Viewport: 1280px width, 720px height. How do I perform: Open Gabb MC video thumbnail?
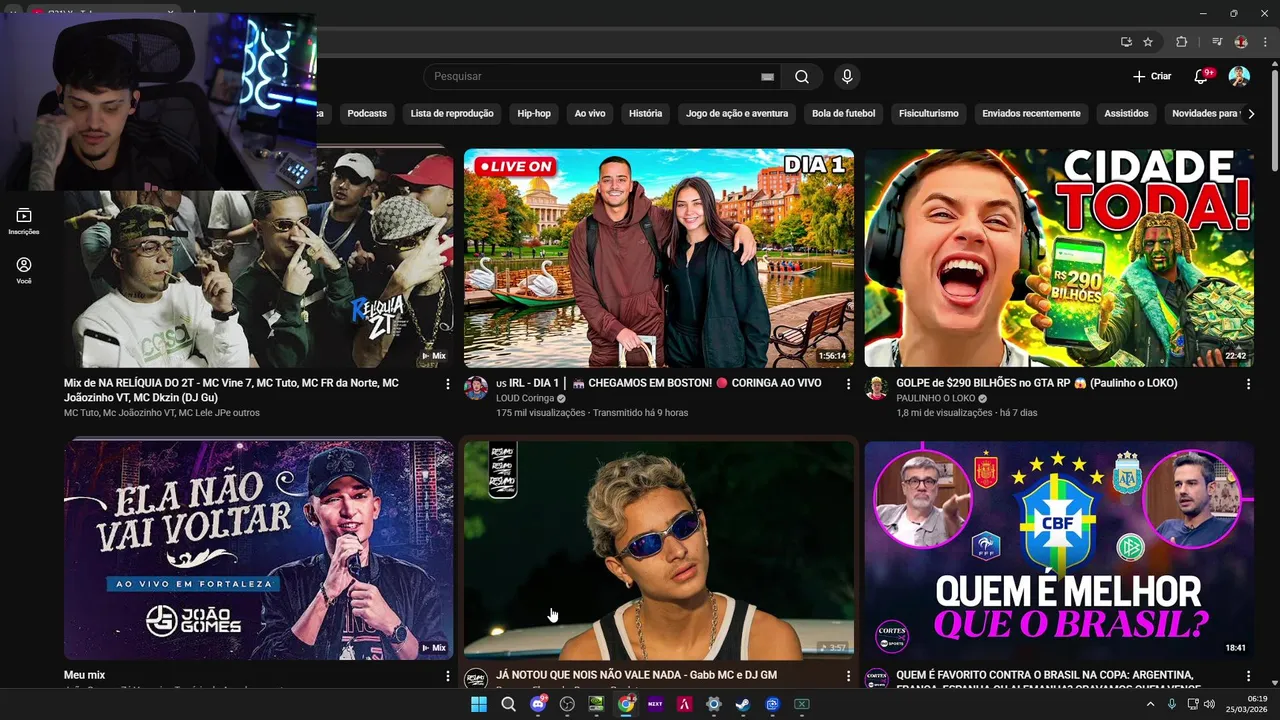click(x=659, y=550)
